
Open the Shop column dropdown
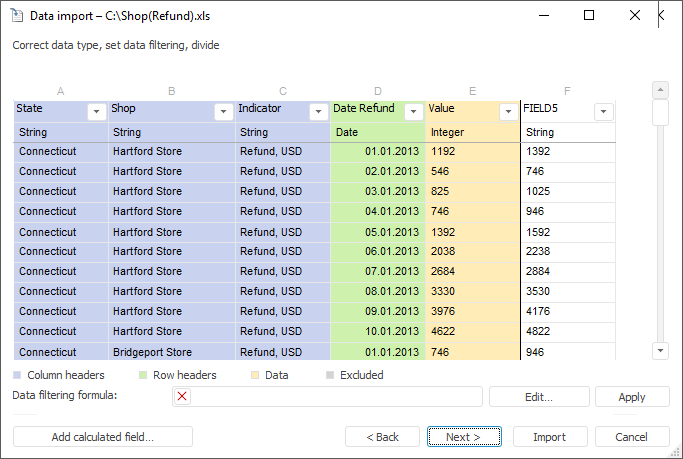tap(223, 112)
